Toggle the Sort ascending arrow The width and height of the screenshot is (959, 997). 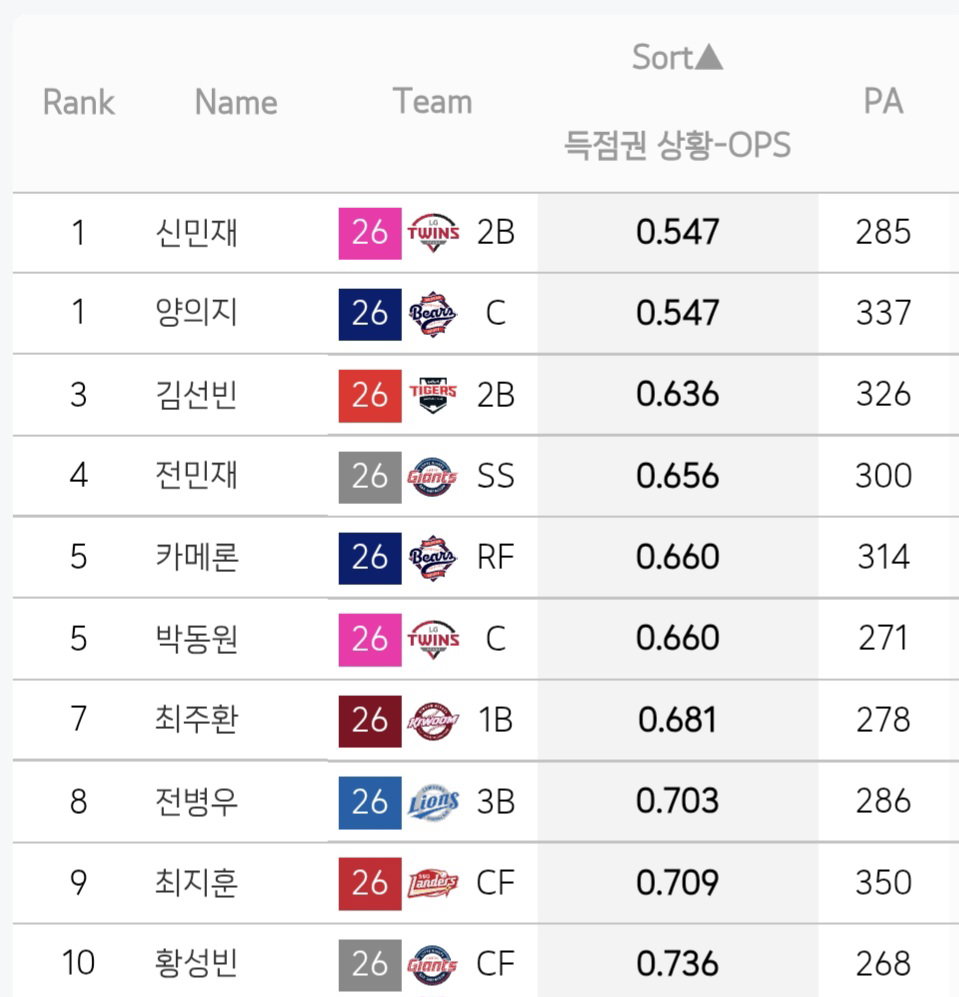click(x=709, y=57)
